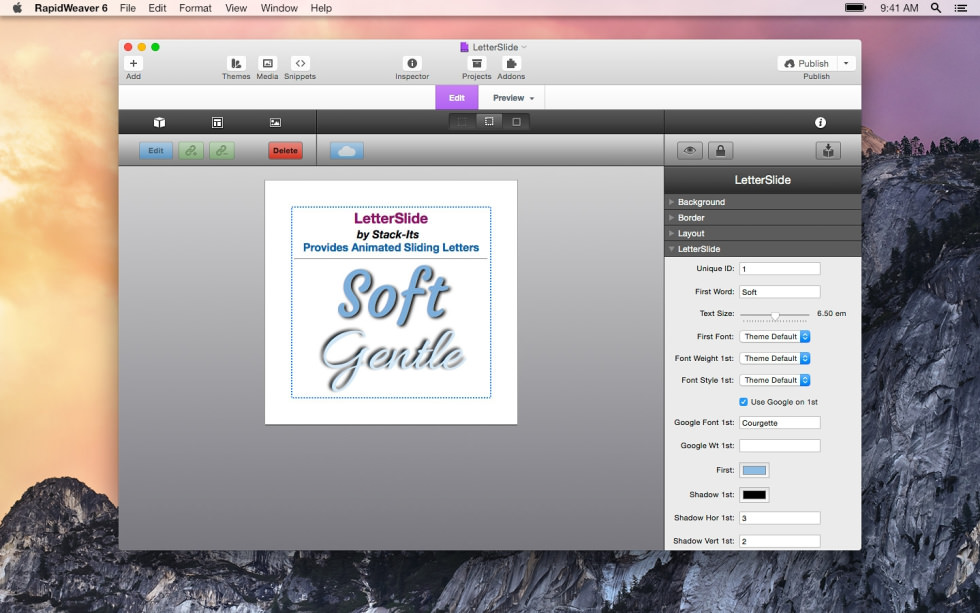Viewport: 980px width, 613px height.
Task: Click the export stack box icon
Action: pyautogui.click(x=828, y=151)
